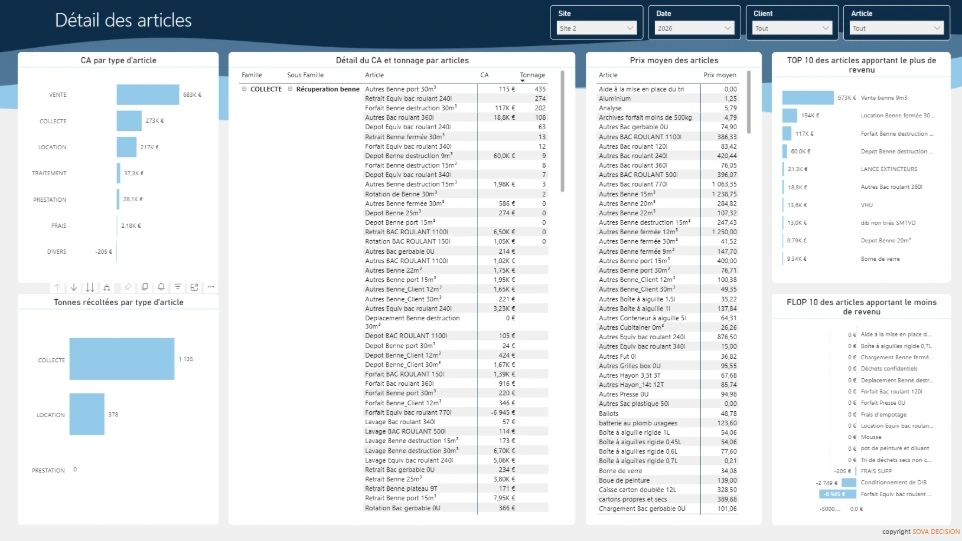Collapse the COLLECTE family row
962x541 pixels.
click(244, 89)
